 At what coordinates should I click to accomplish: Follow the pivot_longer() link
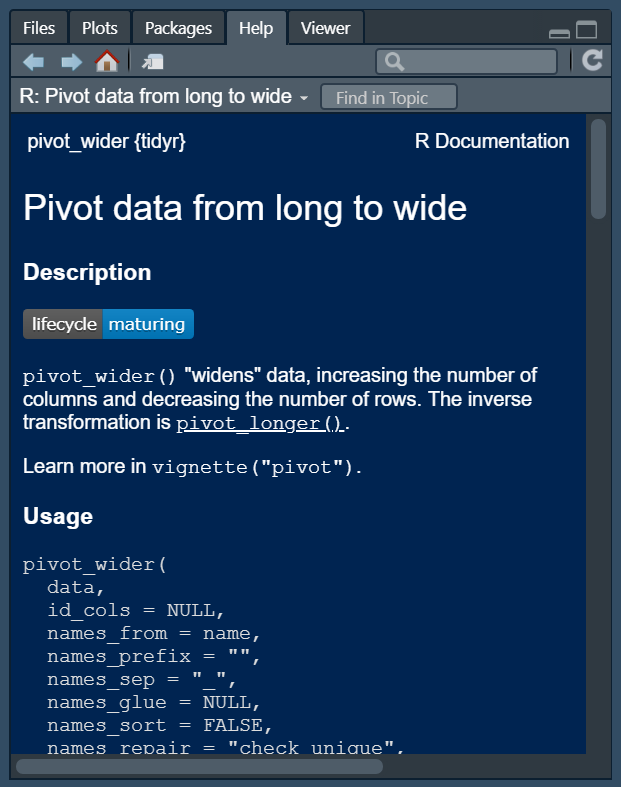click(261, 423)
